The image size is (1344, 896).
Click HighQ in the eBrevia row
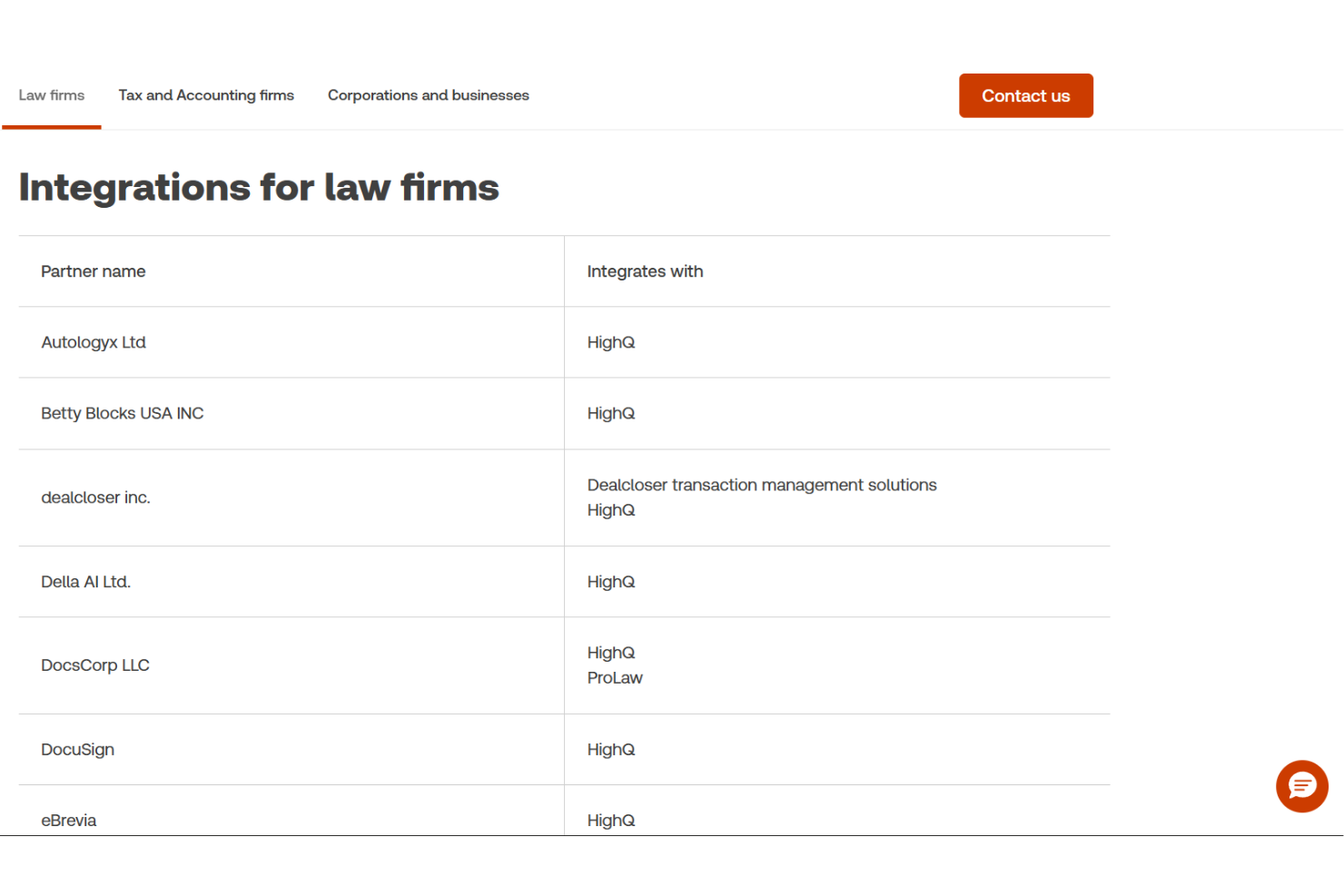click(x=611, y=821)
